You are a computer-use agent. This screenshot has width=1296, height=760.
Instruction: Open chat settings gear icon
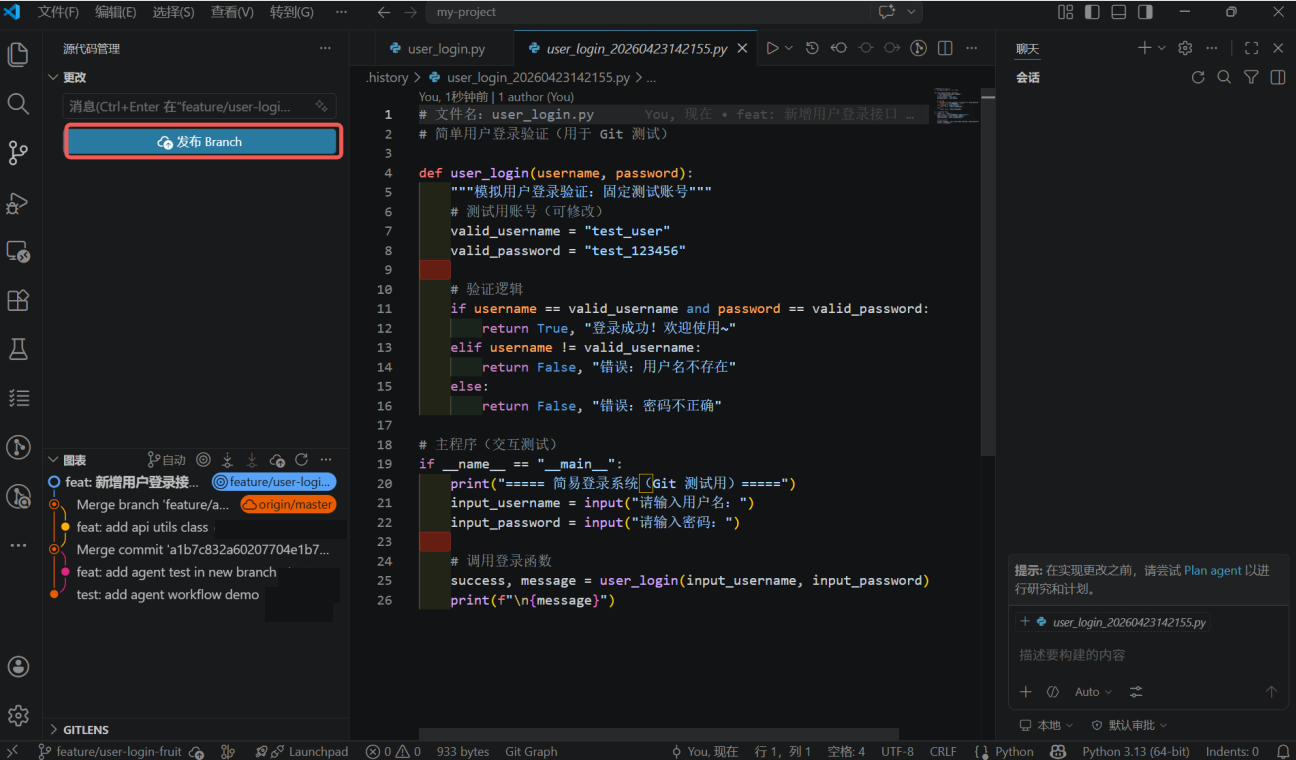click(1185, 48)
